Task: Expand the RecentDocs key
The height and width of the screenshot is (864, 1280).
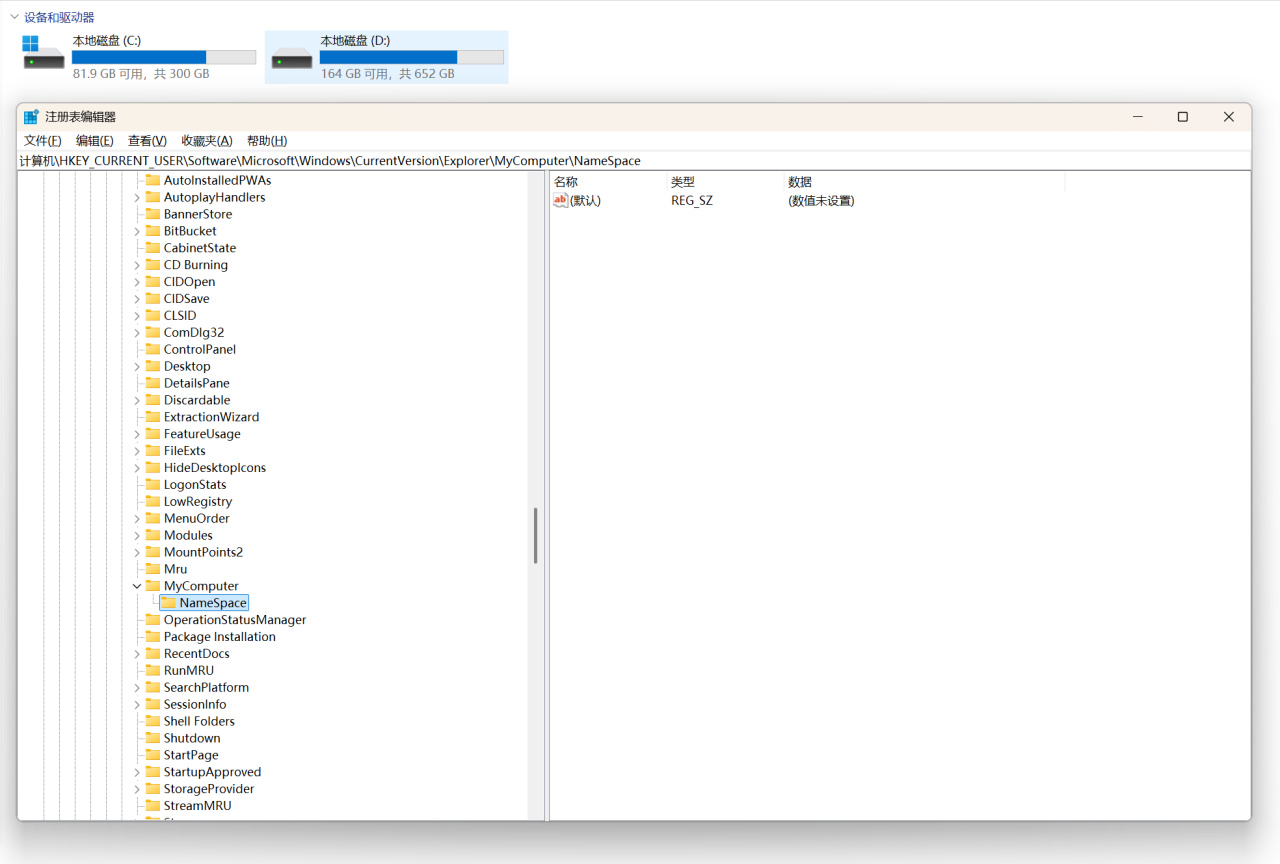Action: click(x=137, y=654)
